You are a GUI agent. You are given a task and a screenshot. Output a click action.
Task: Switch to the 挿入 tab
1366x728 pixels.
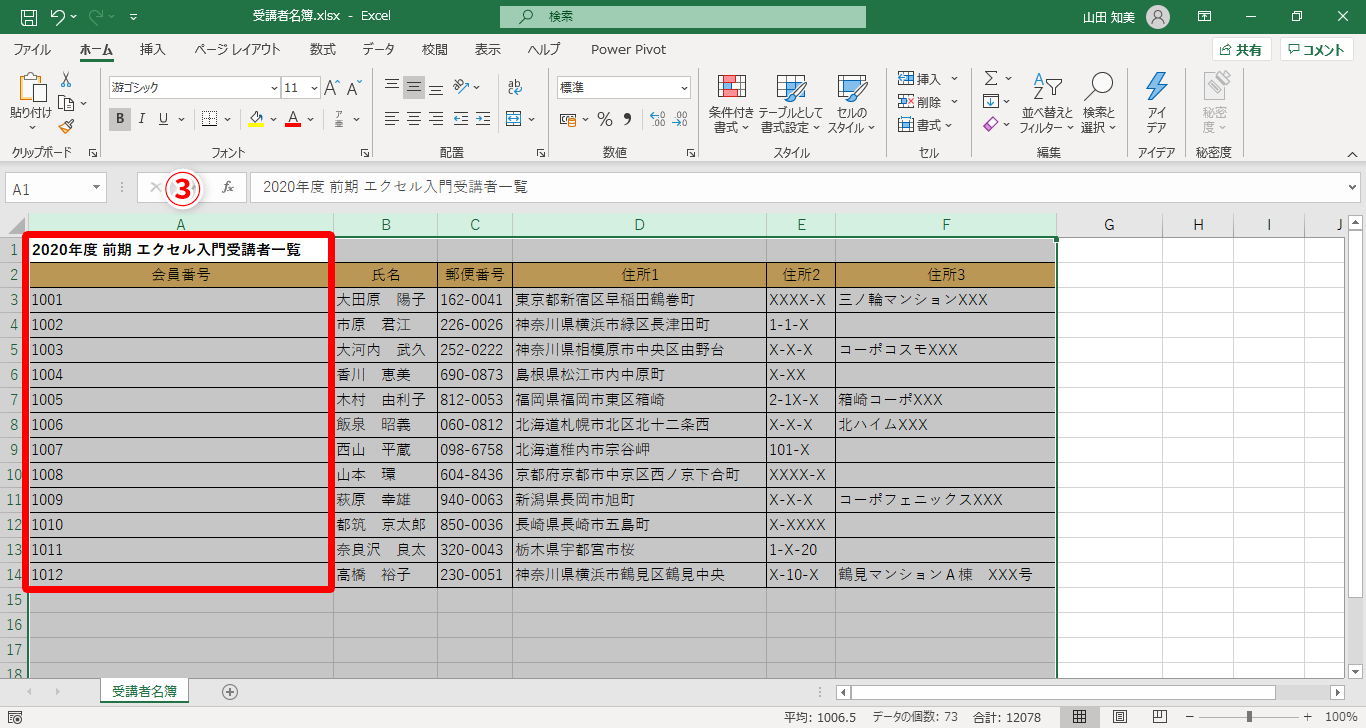click(x=153, y=49)
